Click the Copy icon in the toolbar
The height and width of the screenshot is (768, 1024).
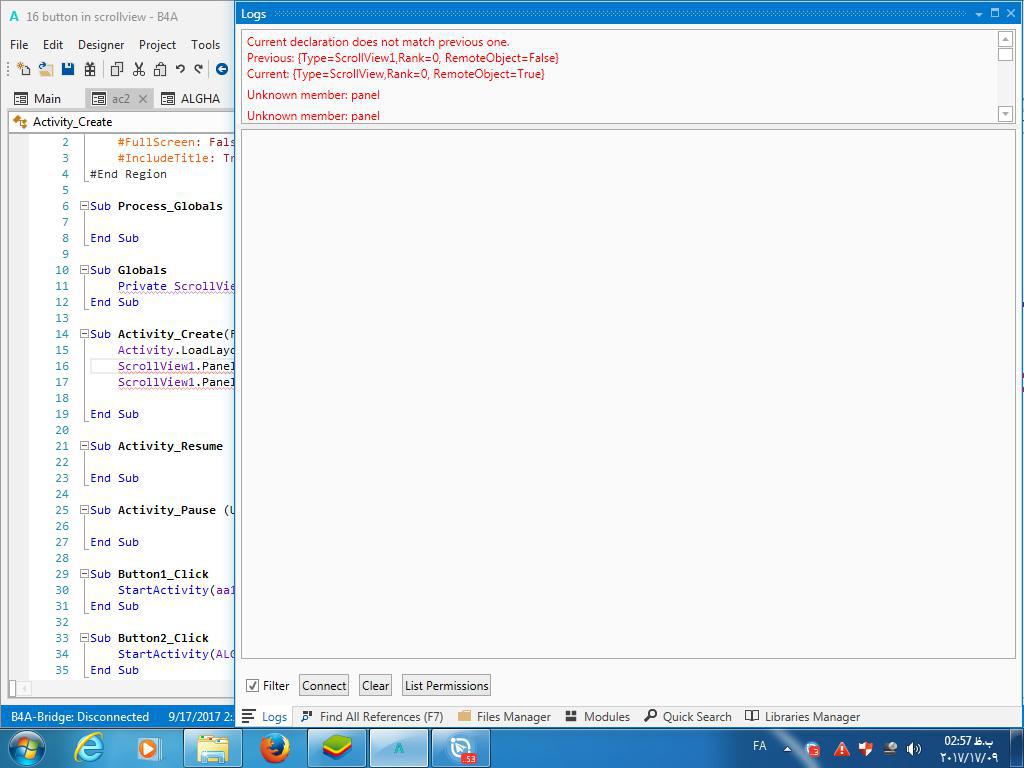click(116, 69)
